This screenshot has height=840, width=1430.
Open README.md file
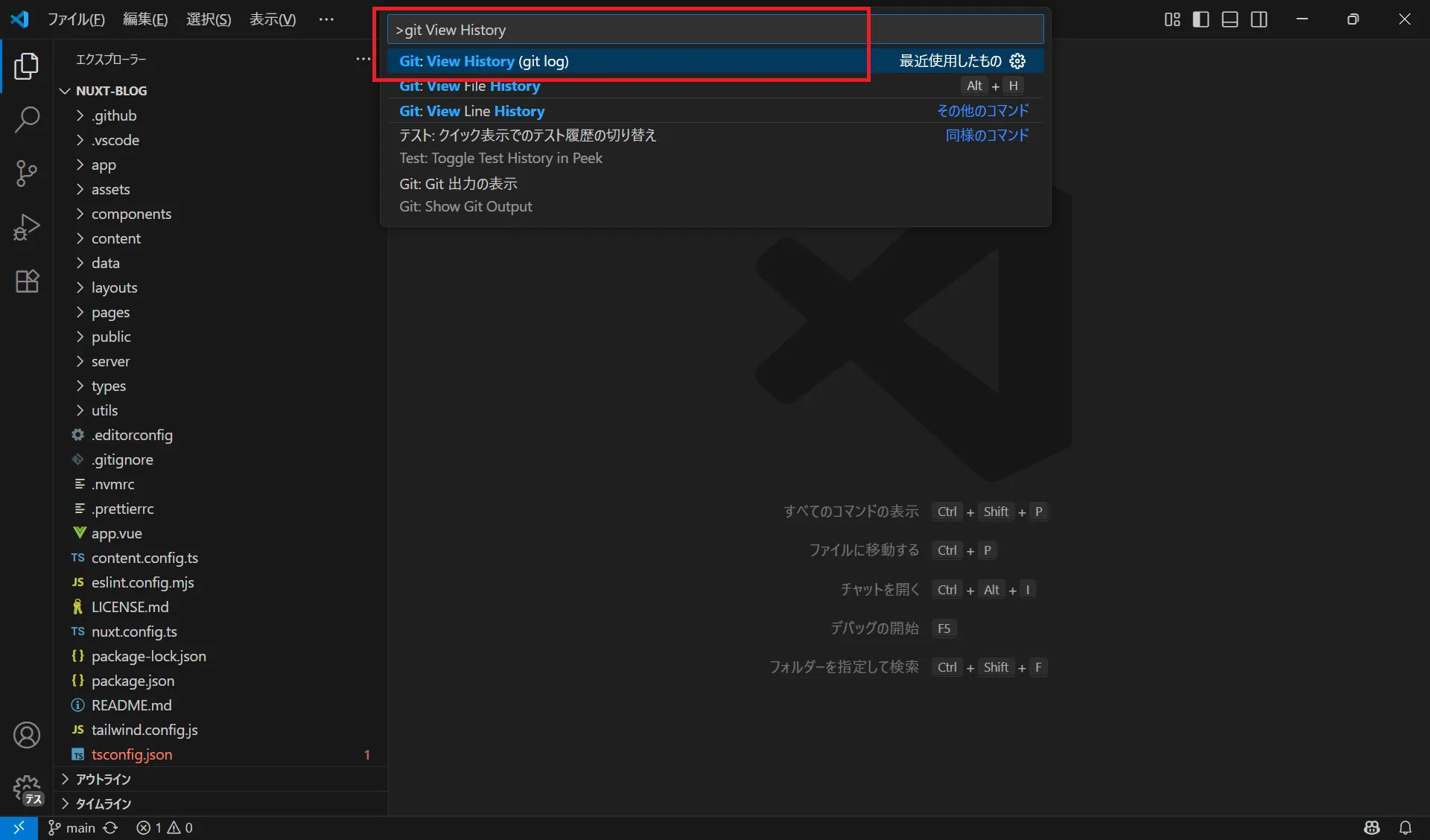pos(220,705)
